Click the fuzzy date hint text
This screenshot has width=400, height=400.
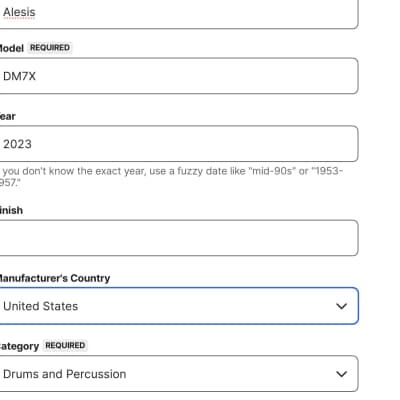[x=171, y=177]
